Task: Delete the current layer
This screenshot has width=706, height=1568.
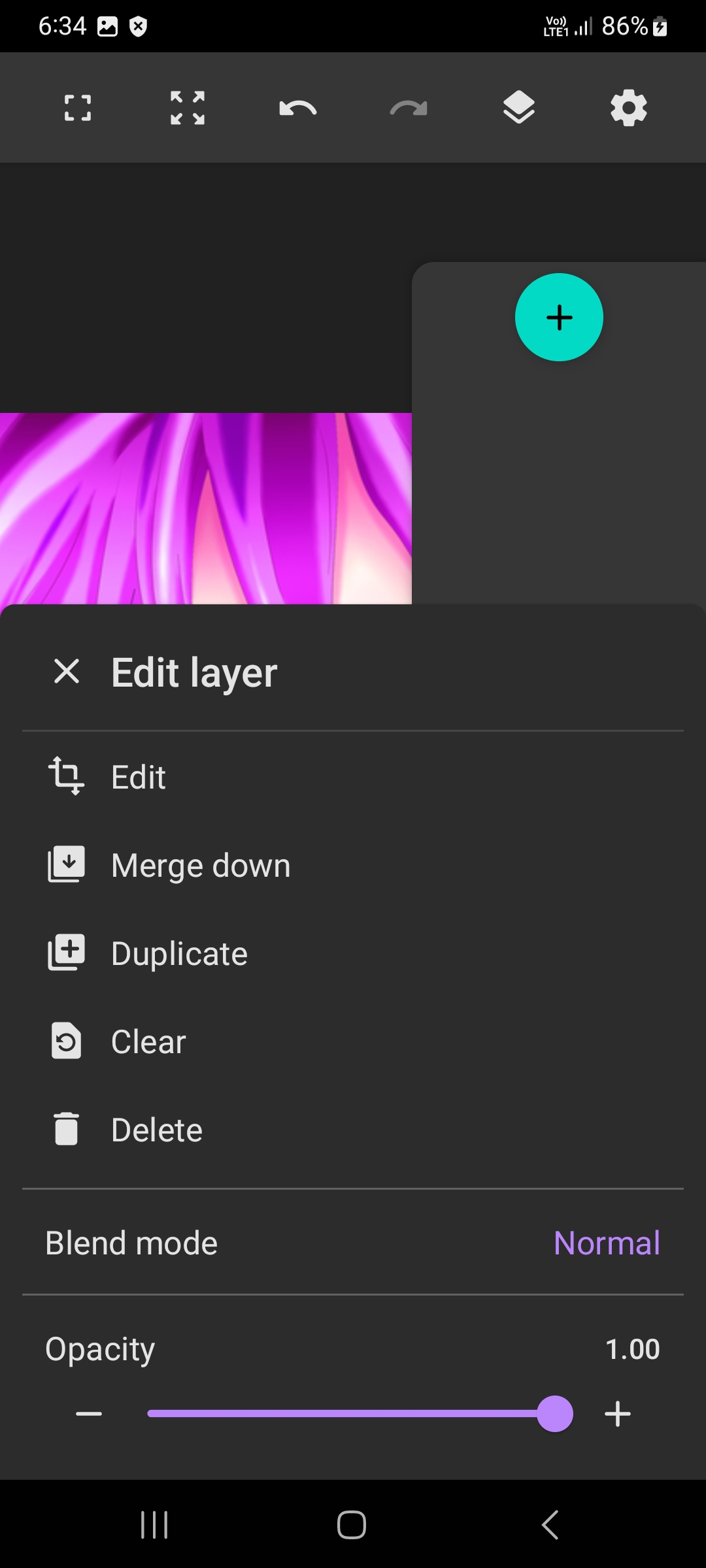Action: point(157,1130)
